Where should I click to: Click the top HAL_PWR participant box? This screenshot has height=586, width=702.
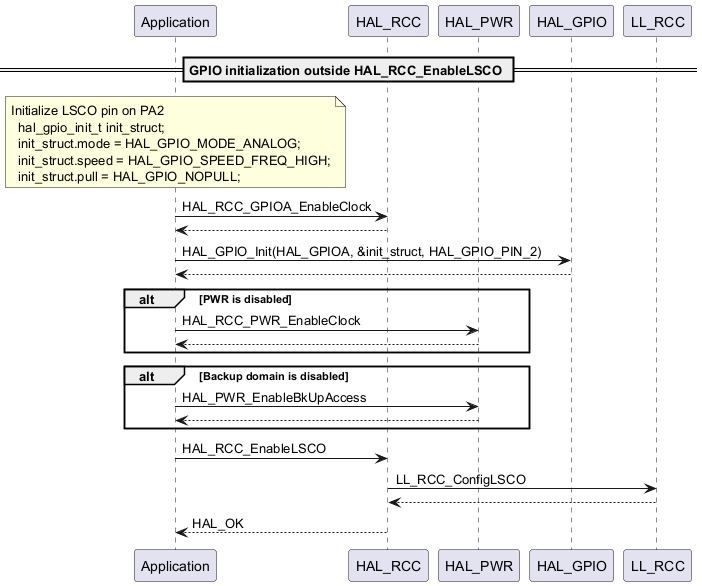(478, 22)
